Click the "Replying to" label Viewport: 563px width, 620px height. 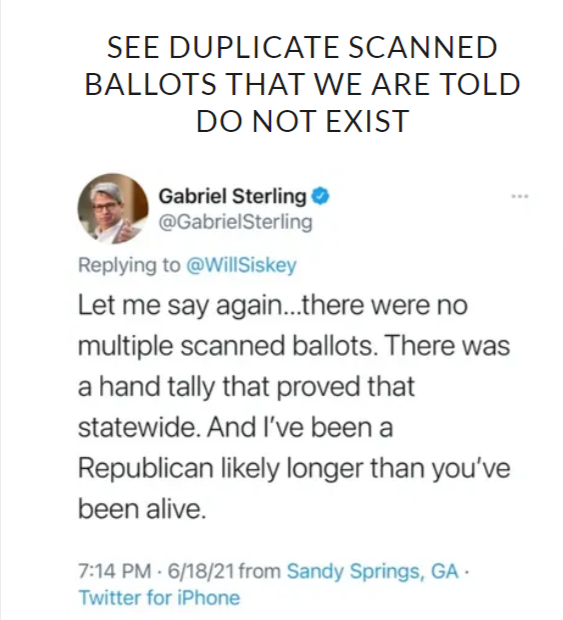(129, 265)
